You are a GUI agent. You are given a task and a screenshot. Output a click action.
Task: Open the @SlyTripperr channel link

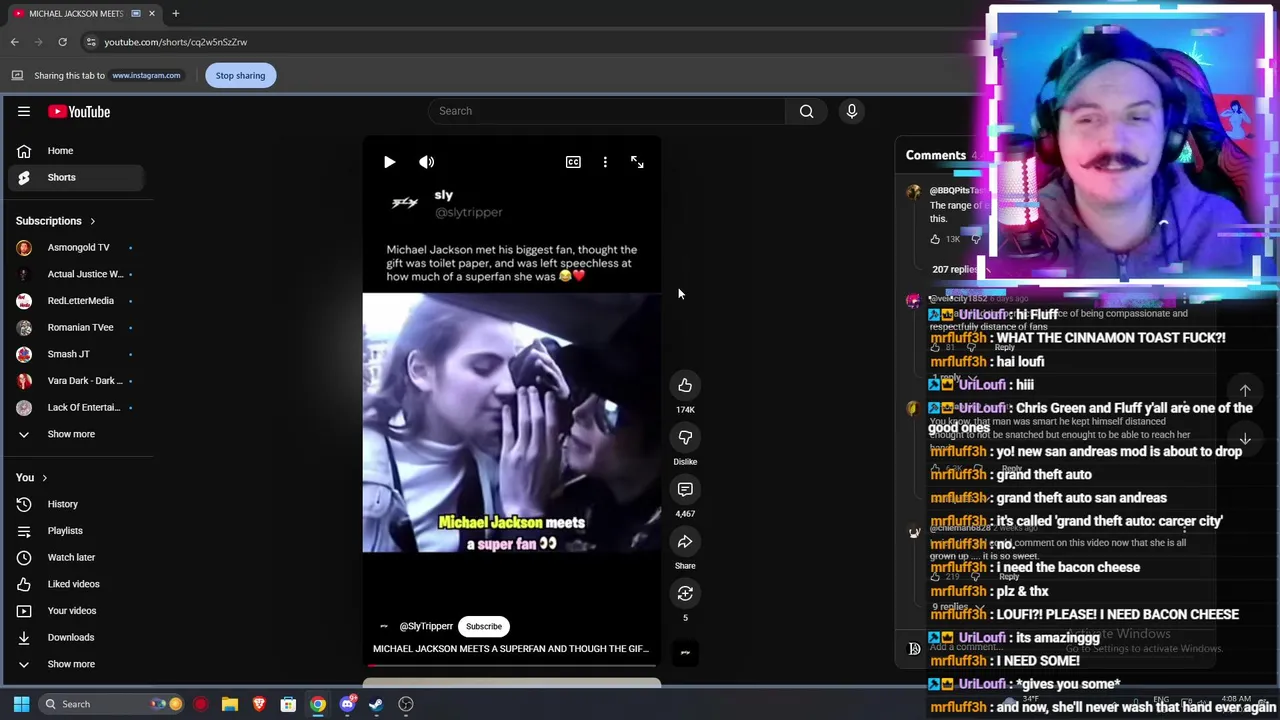(x=426, y=626)
